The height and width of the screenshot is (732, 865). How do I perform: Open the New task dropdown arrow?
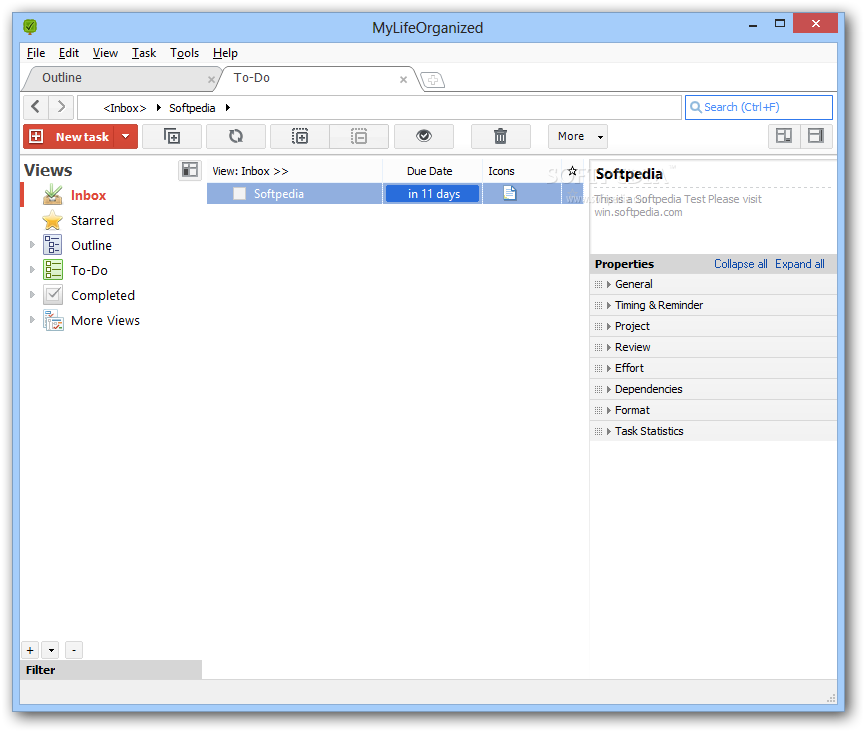point(126,136)
